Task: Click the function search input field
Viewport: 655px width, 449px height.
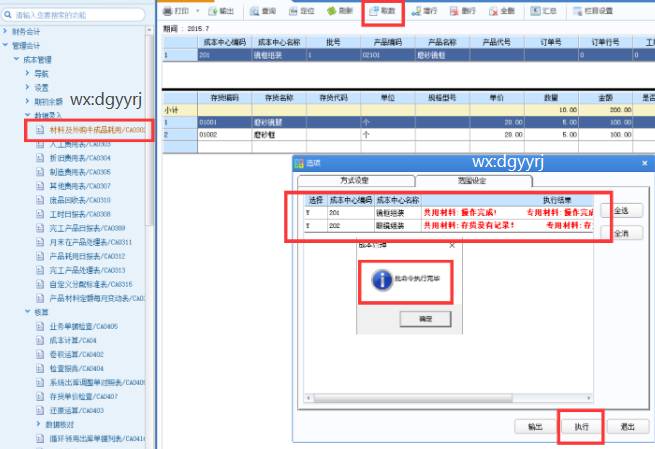Action: tap(79, 15)
